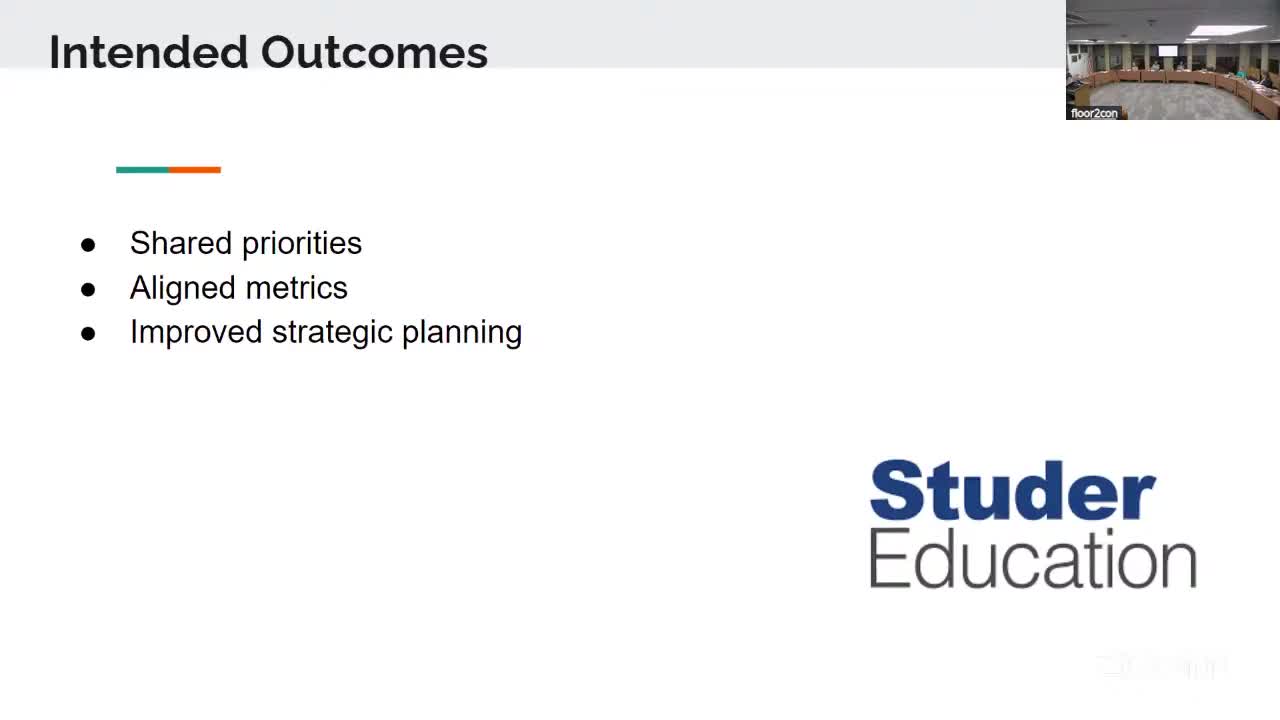
Task: Click the teal segment of accent line
Action: (x=142, y=170)
